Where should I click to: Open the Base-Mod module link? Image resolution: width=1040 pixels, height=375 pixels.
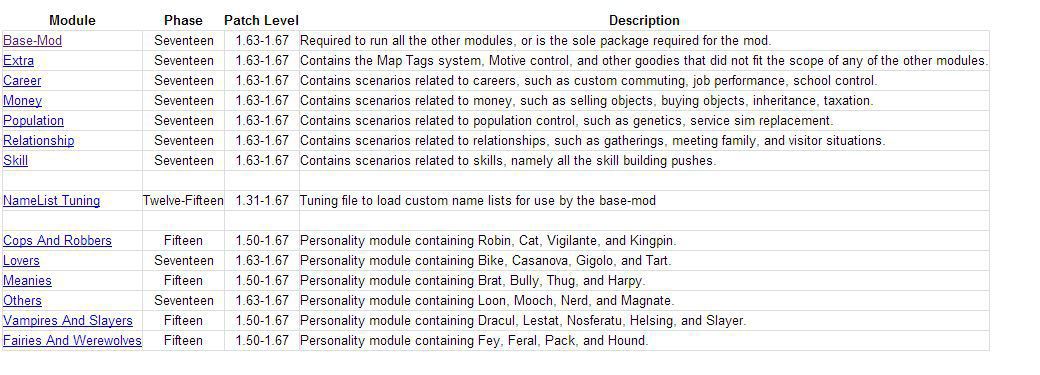click(32, 40)
